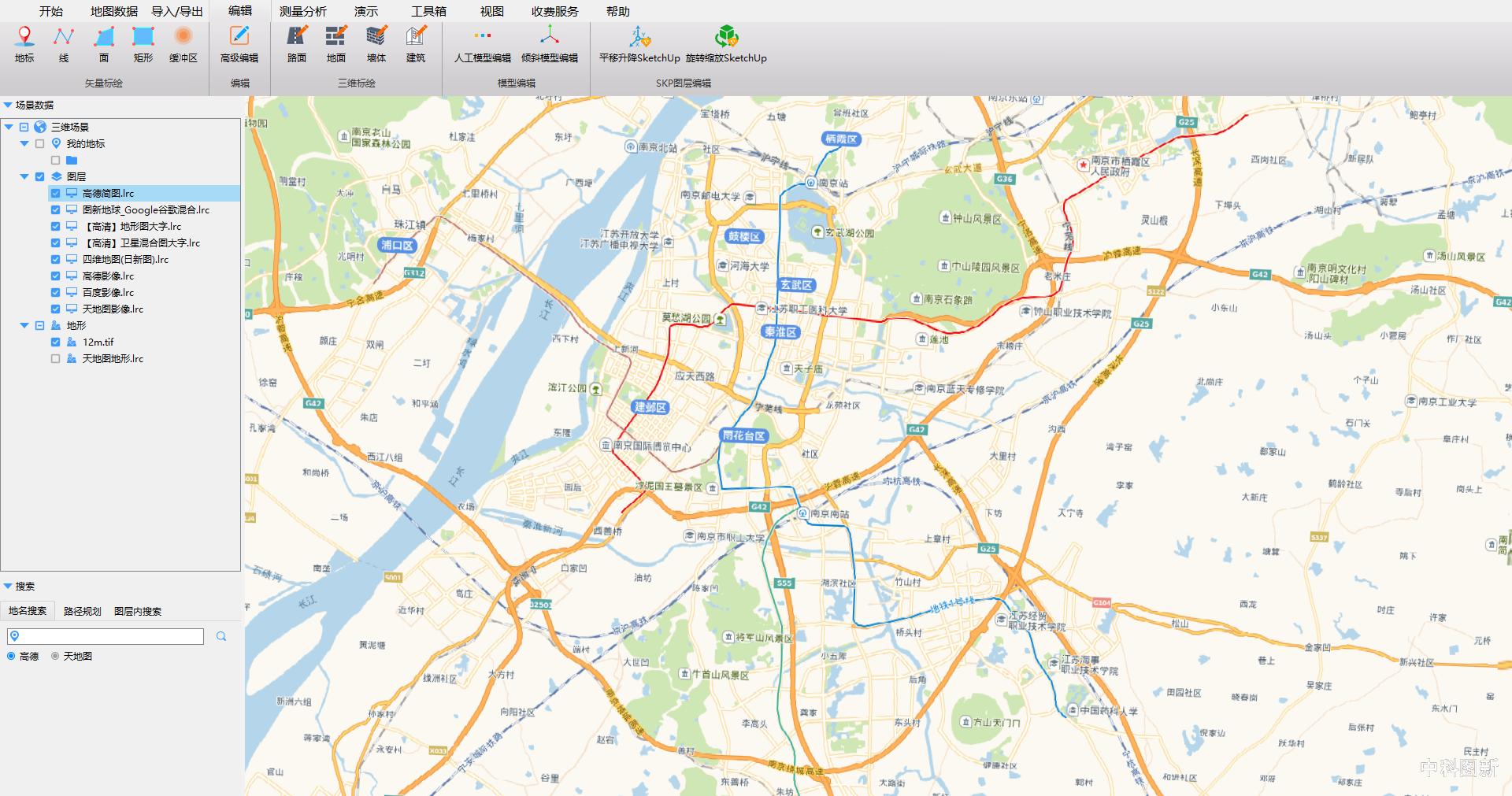Uncheck 四维地图(日新图).lrc checkbox
This screenshot has height=796, width=1512.
click(x=55, y=259)
